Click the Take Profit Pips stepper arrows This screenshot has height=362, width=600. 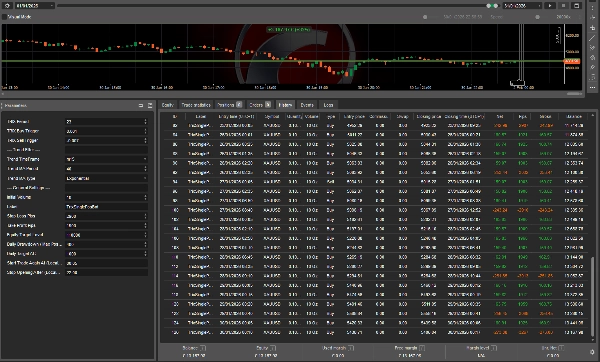145,225
